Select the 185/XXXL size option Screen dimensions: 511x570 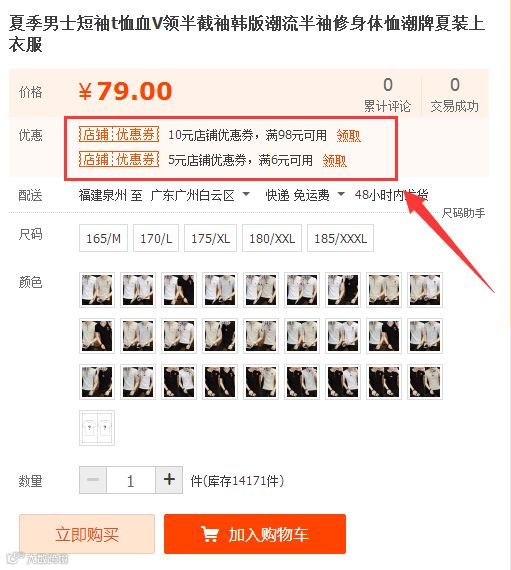click(x=341, y=238)
